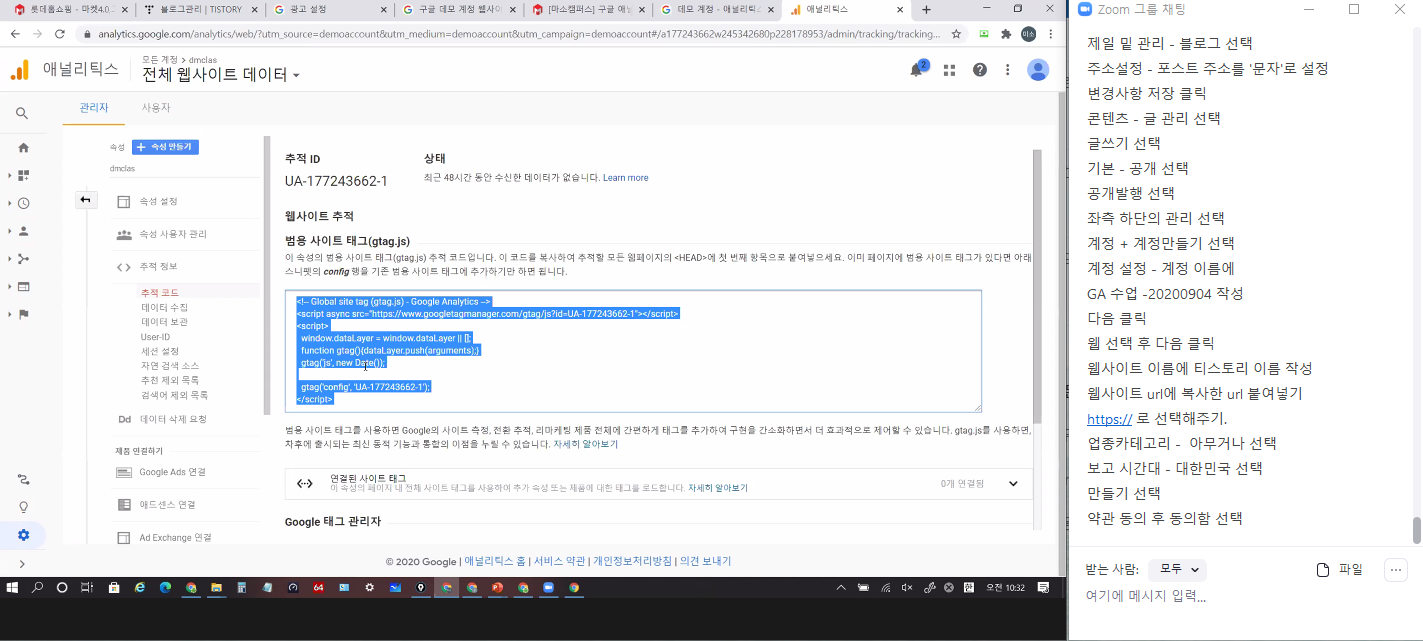Click the help question mark icon

[980, 70]
